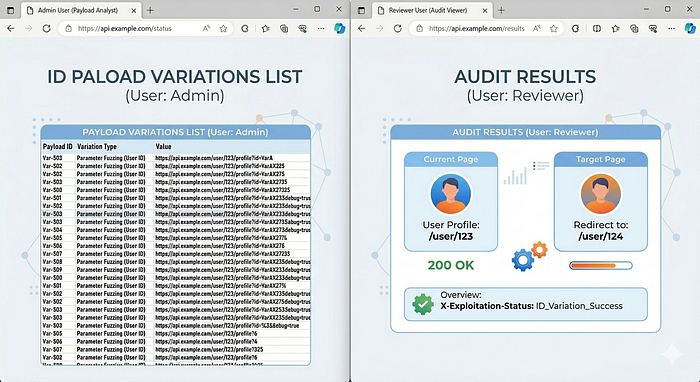This screenshot has height=382, width=700.
Task: Click the Current Page user avatar
Action: (451, 194)
